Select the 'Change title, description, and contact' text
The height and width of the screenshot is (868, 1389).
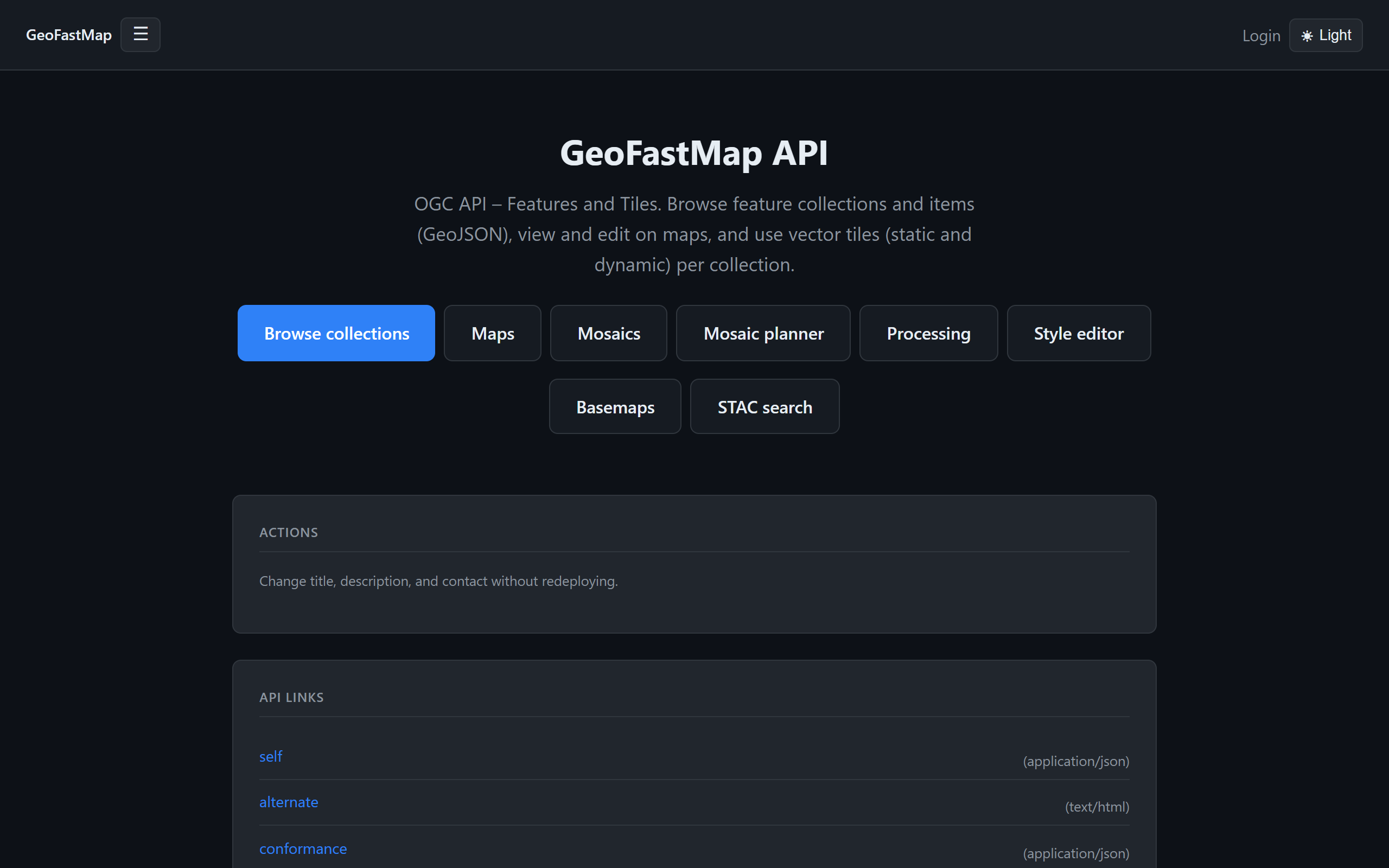(x=438, y=581)
